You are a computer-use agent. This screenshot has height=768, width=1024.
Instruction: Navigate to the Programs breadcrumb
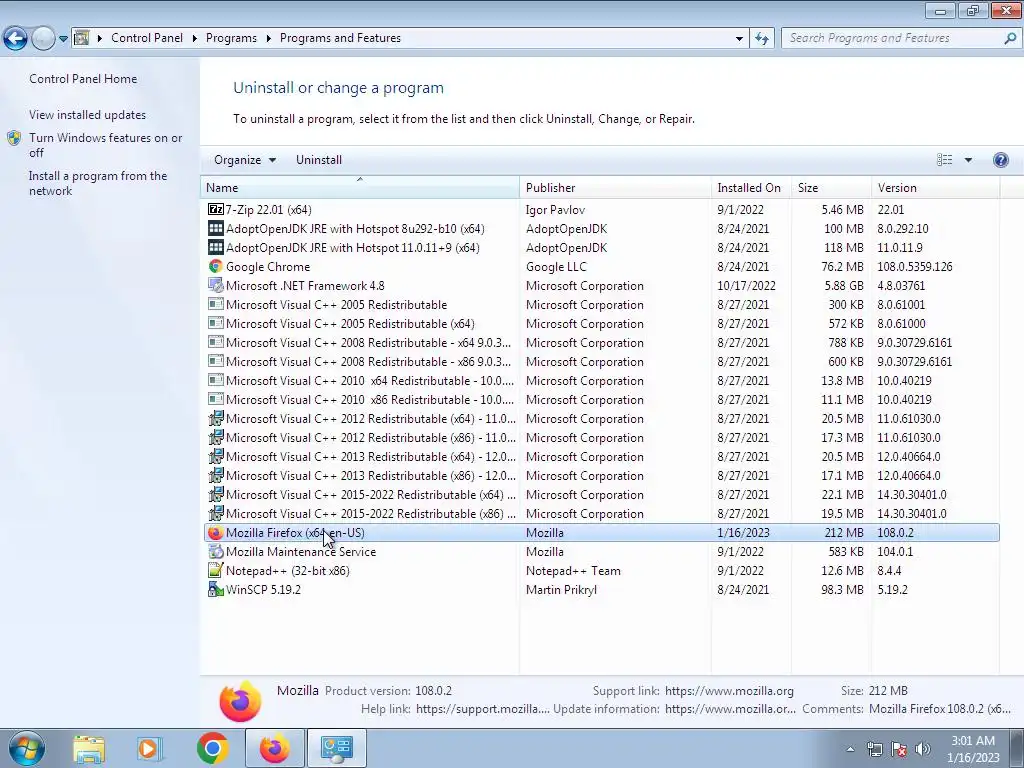coord(231,38)
